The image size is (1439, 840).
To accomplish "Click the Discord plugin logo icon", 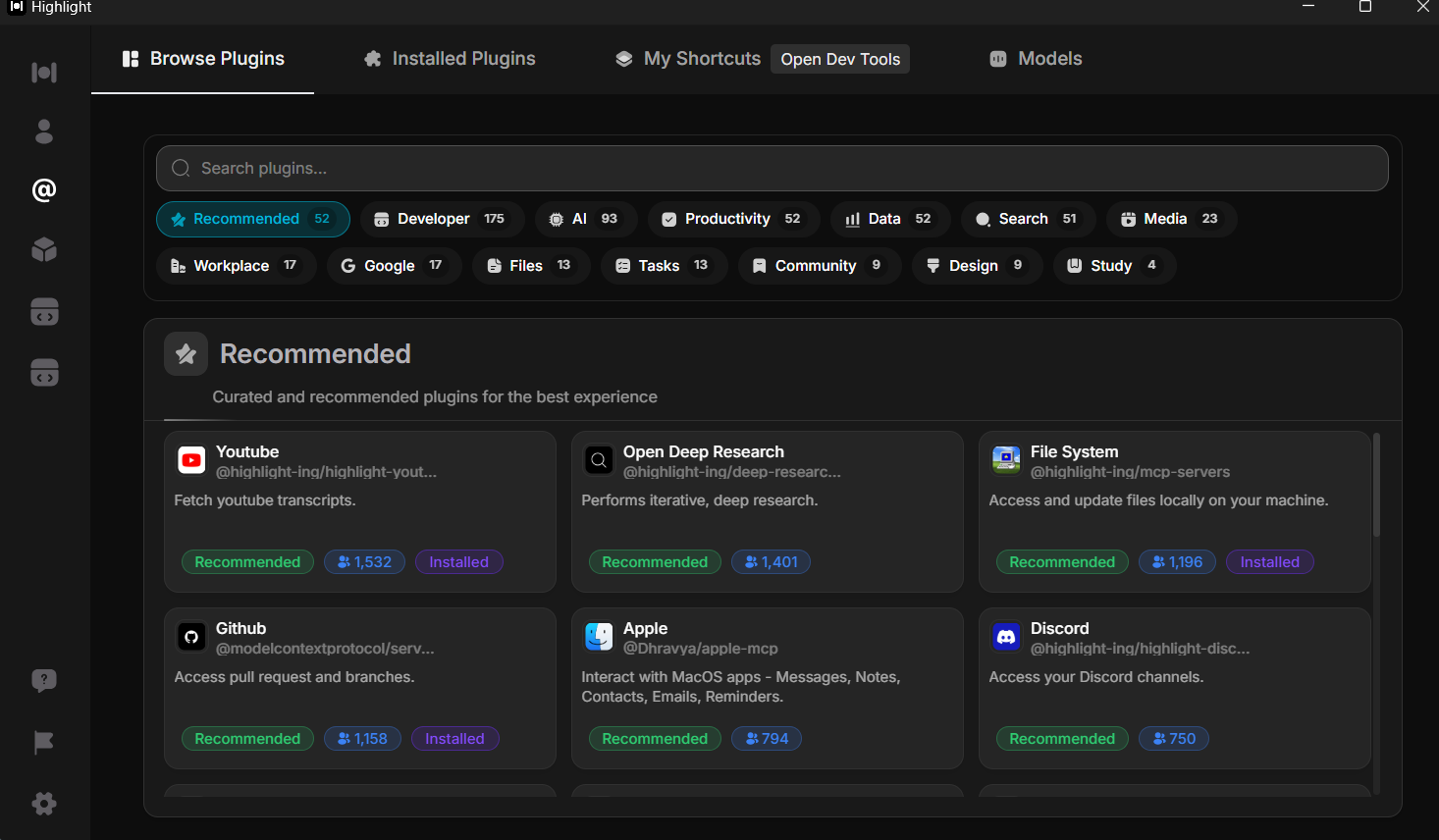I will [x=1006, y=637].
